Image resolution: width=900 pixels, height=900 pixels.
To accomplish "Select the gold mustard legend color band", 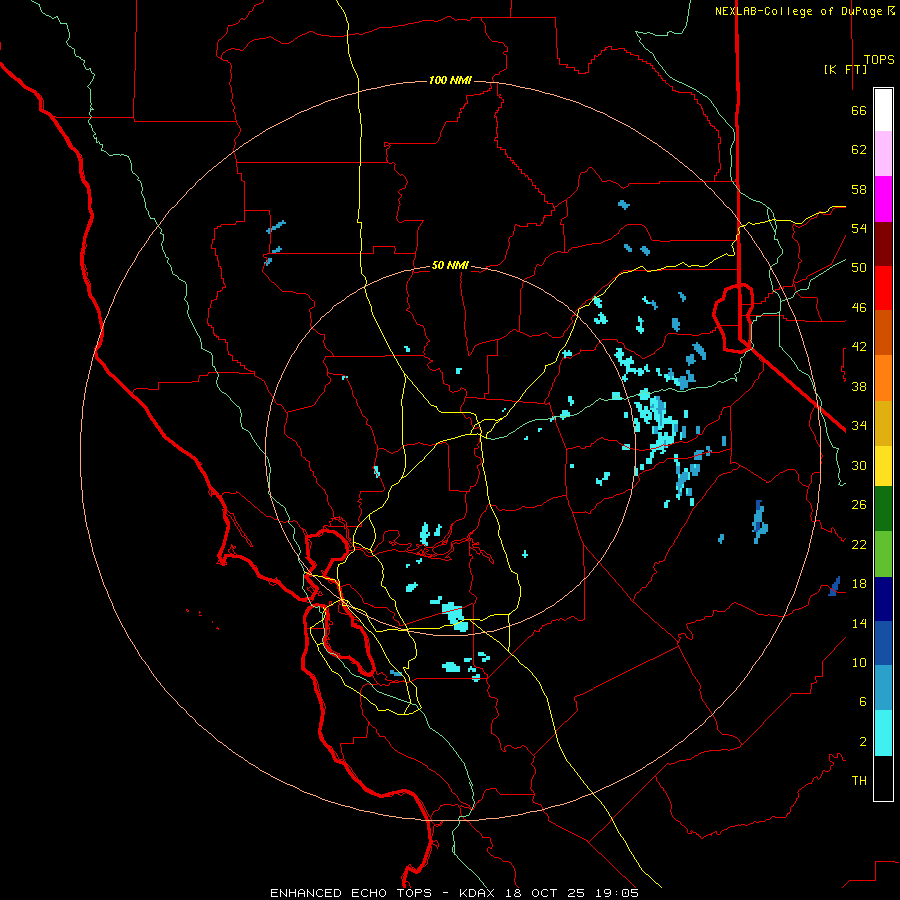I will click(883, 423).
